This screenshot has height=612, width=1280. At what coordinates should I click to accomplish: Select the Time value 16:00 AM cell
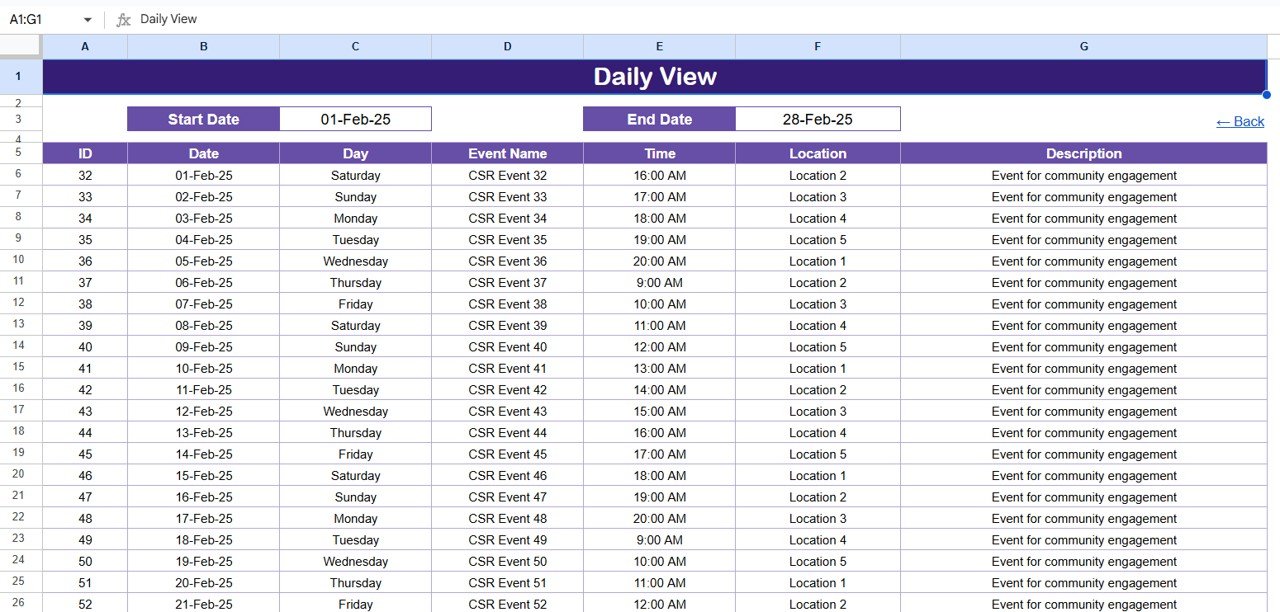point(659,175)
